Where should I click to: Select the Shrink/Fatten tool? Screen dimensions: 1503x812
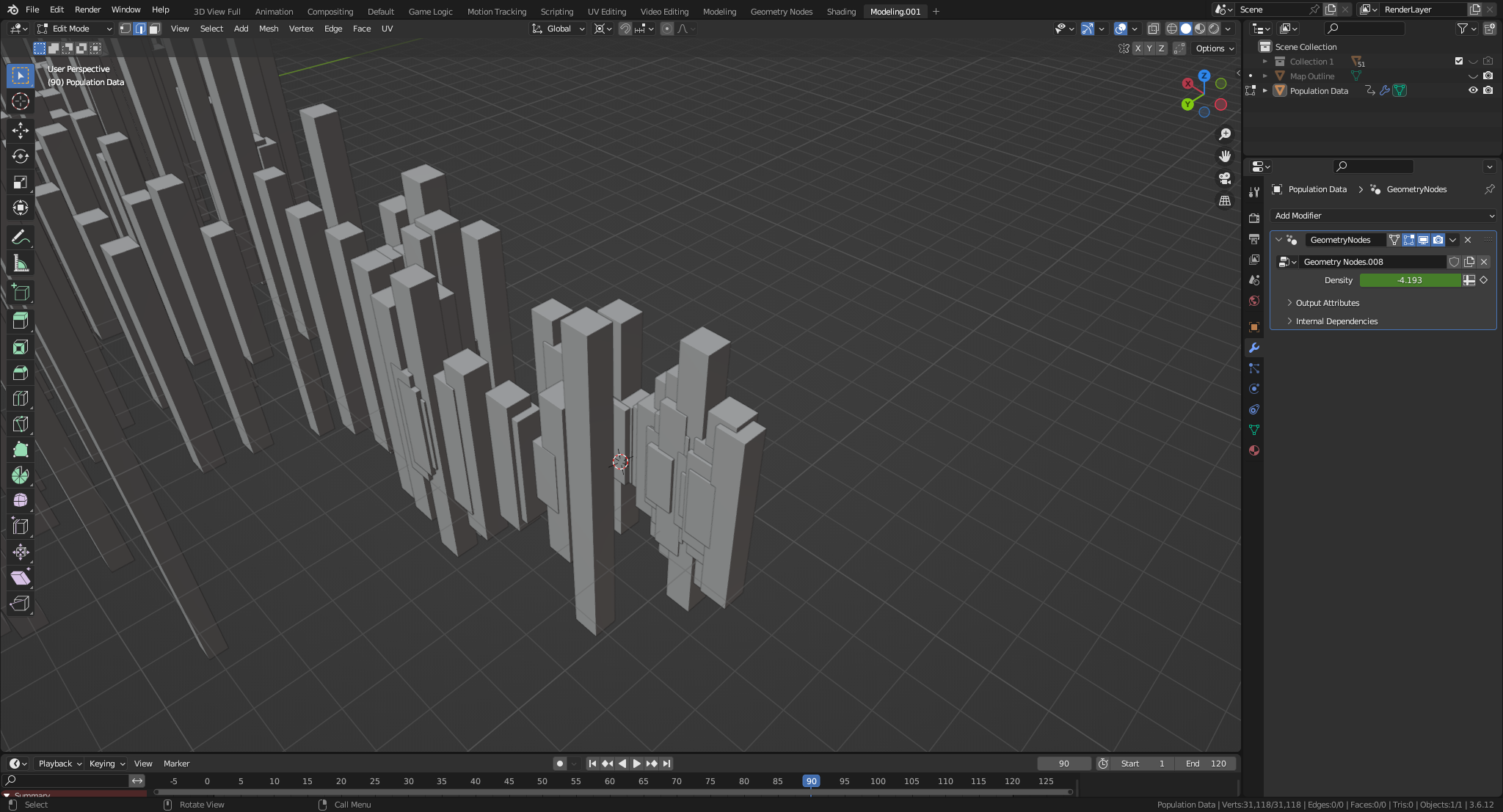click(20, 552)
